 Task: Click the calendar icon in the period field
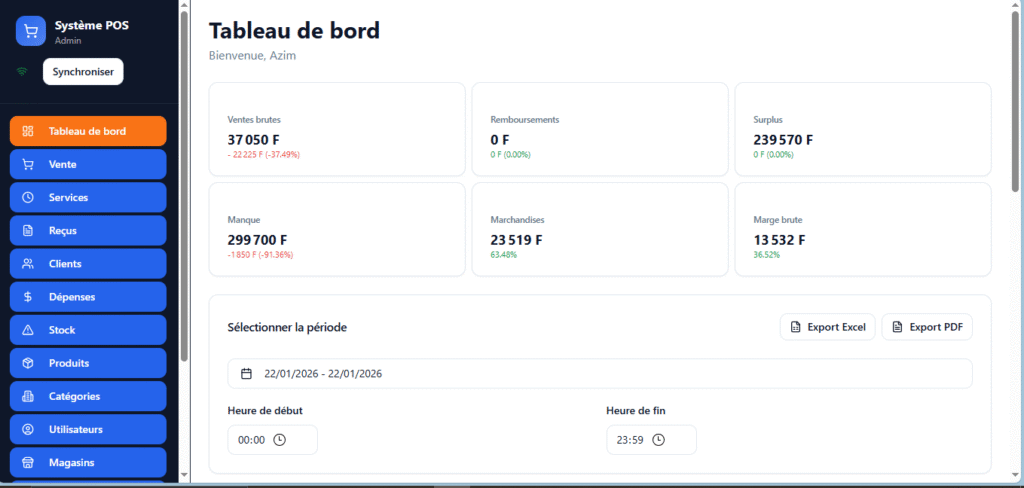(246, 374)
